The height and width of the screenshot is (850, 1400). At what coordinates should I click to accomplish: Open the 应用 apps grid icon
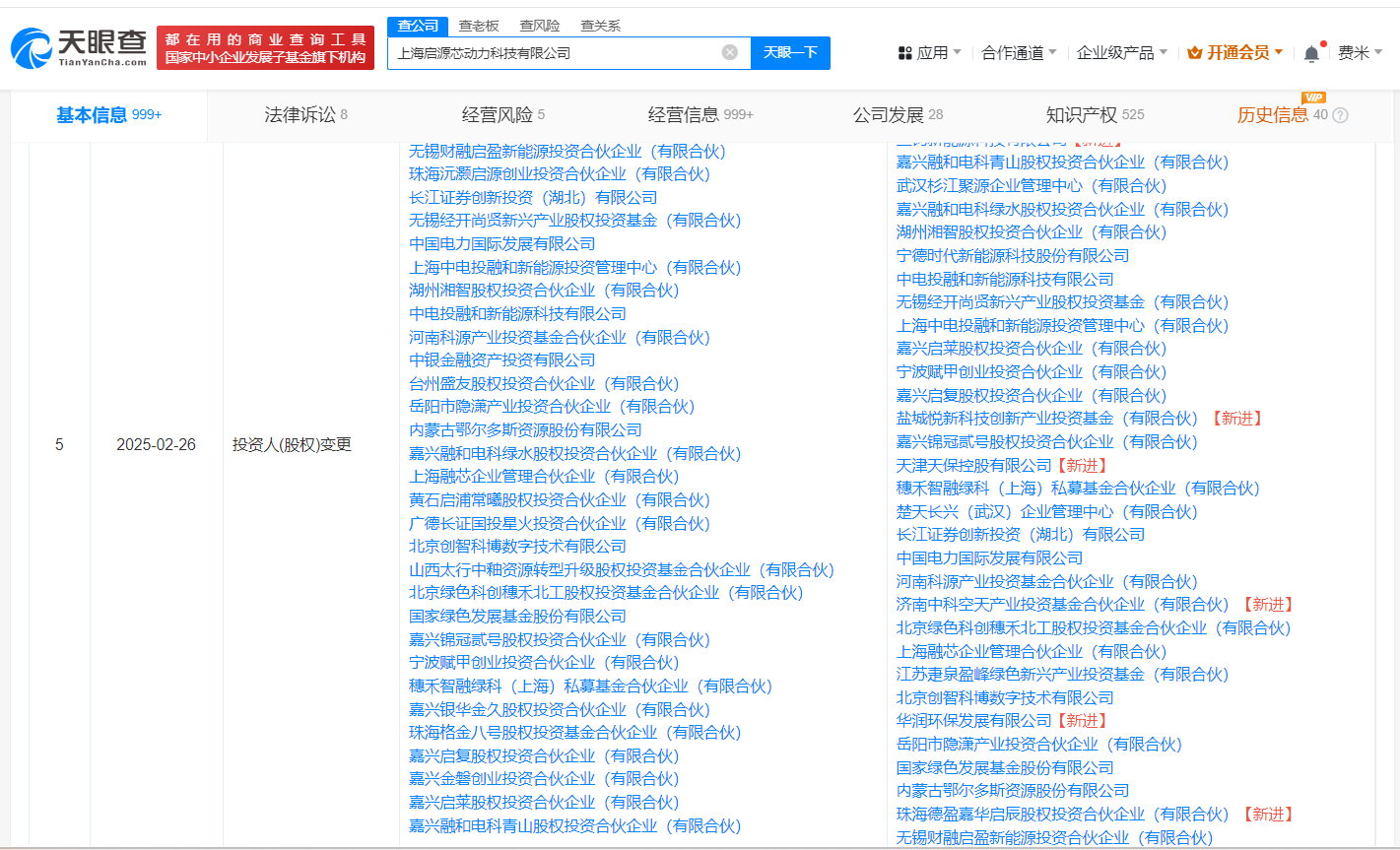tap(904, 53)
